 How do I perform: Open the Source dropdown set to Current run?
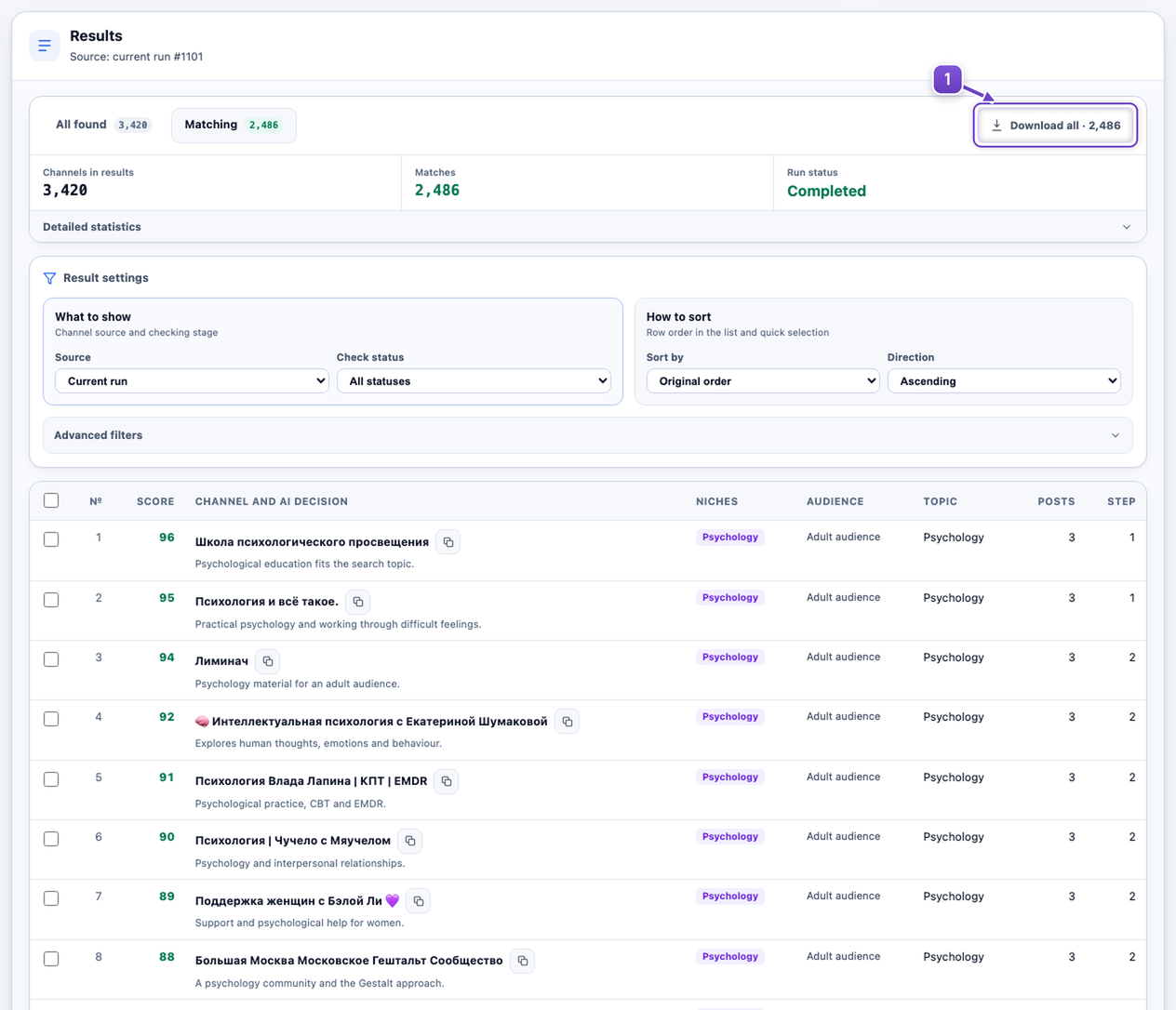coord(192,381)
